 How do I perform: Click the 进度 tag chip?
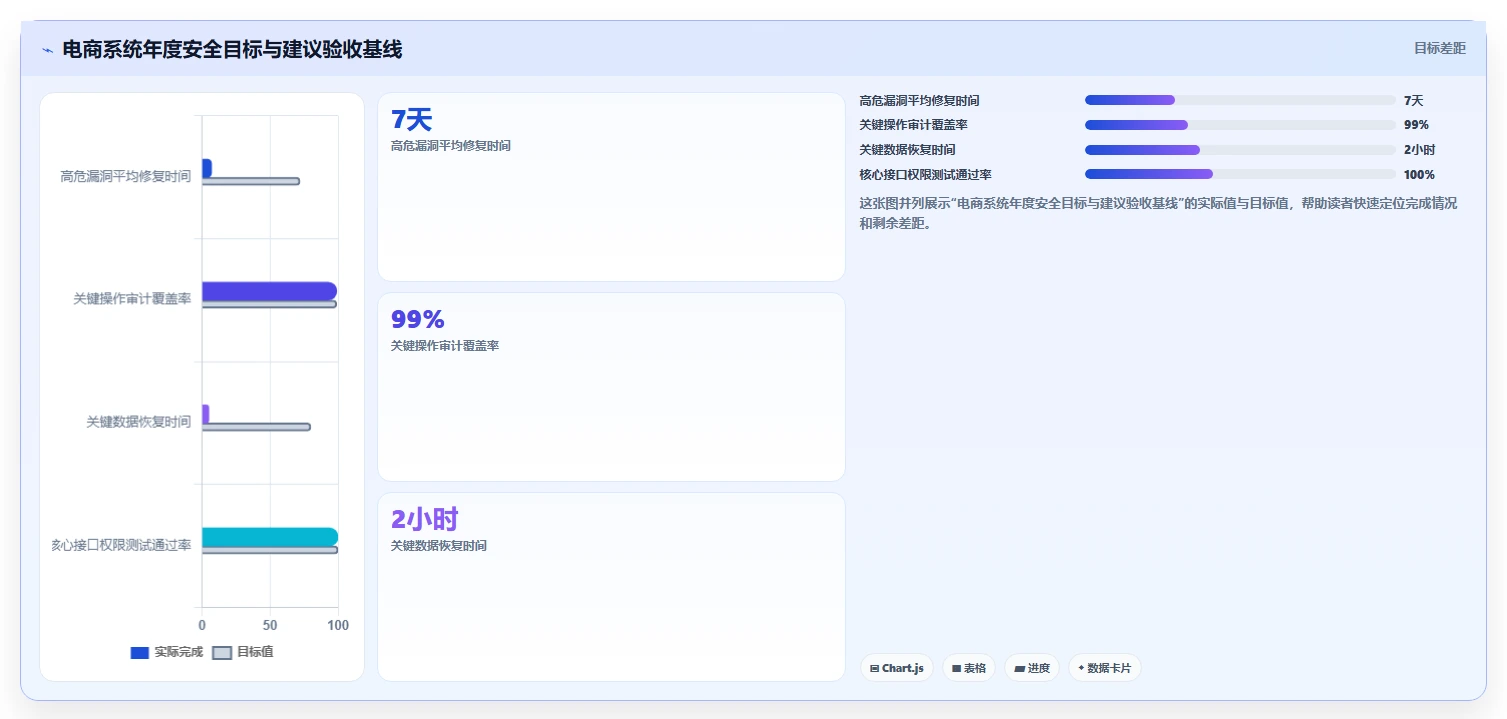tap(1032, 668)
